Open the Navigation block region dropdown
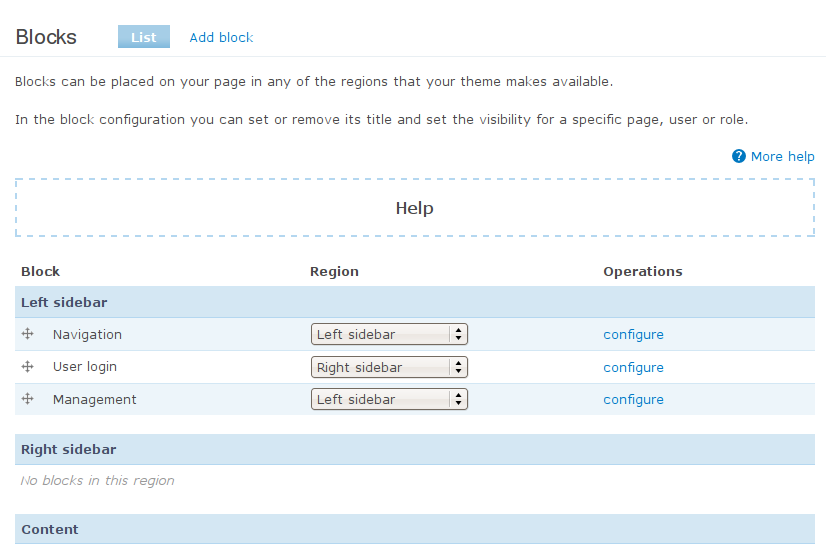Screen dimensions: 826x549 pos(389,334)
